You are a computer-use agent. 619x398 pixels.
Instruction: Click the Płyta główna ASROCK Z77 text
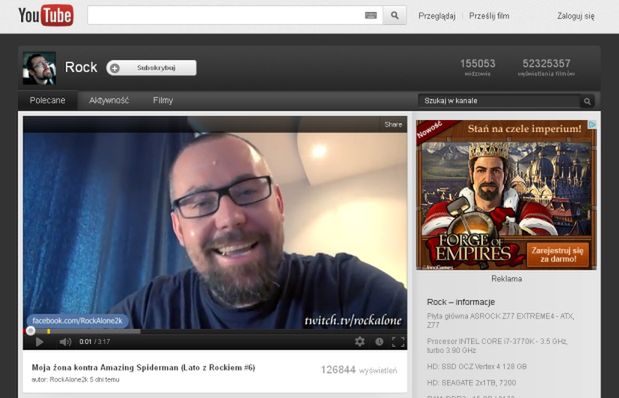coord(501,320)
